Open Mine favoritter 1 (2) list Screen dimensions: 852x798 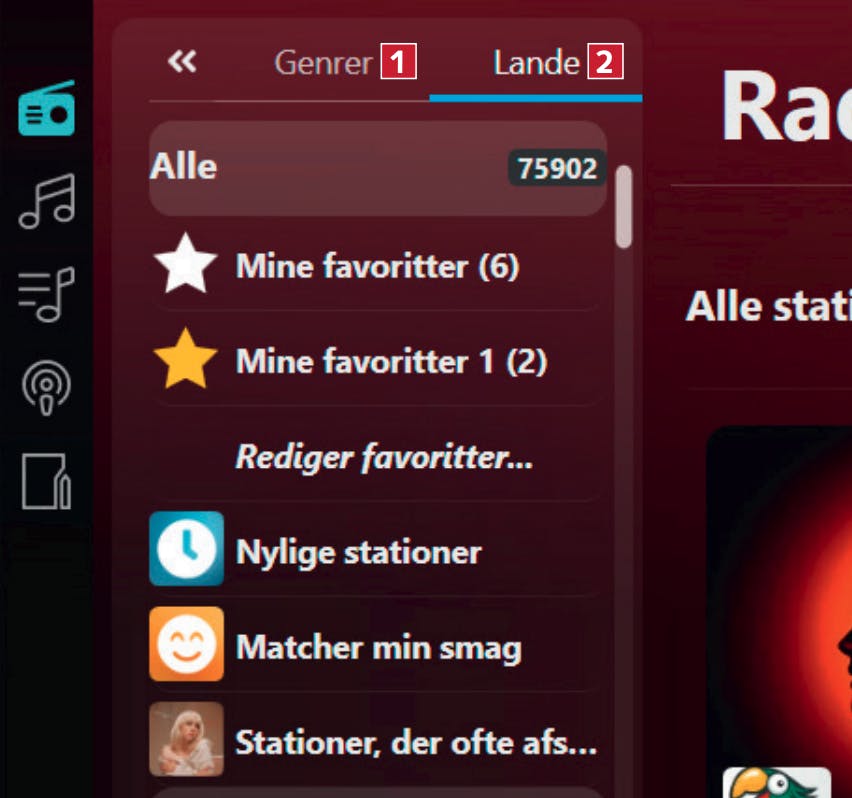pos(391,361)
